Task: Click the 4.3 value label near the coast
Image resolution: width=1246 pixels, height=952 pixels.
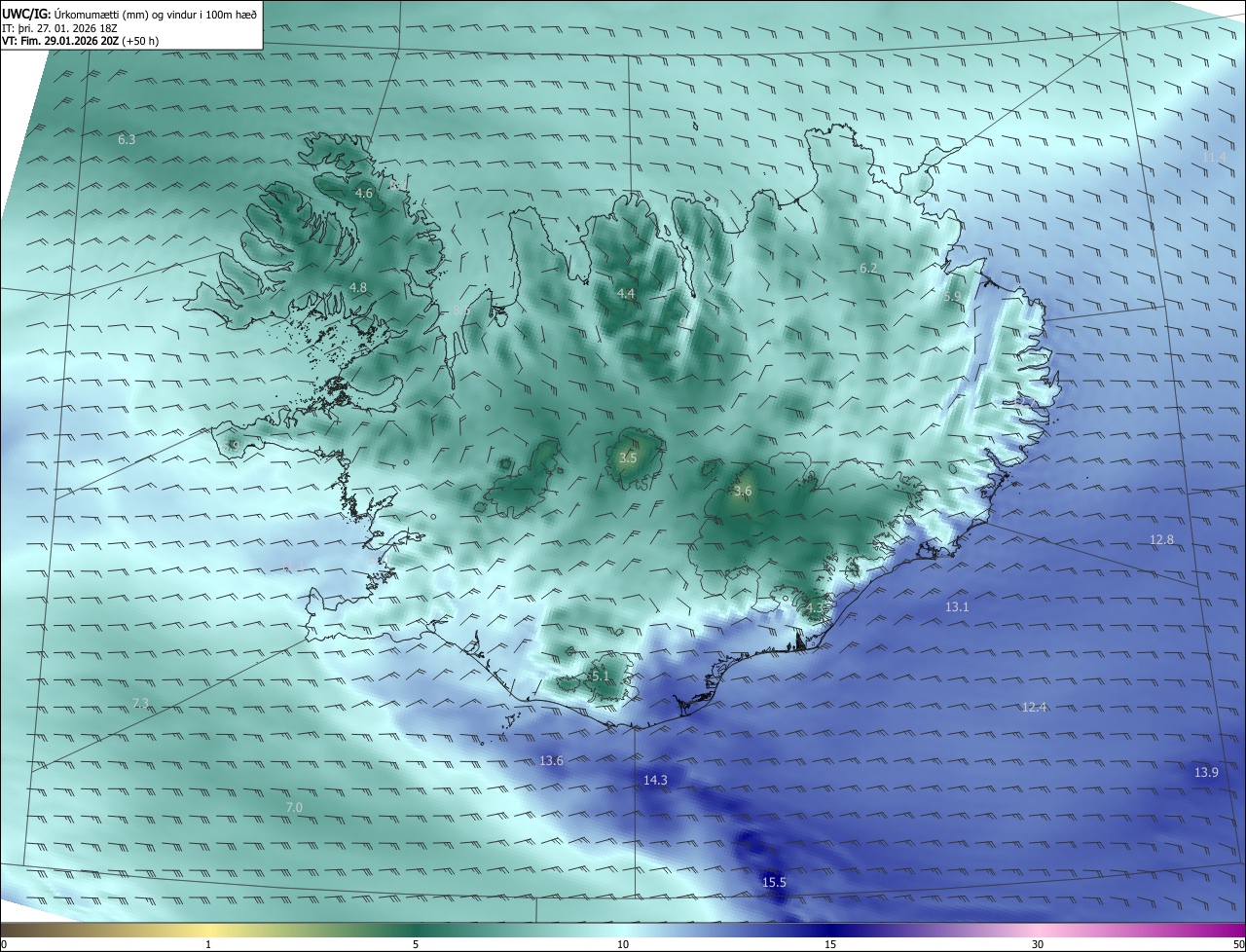Action: (815, 608)
